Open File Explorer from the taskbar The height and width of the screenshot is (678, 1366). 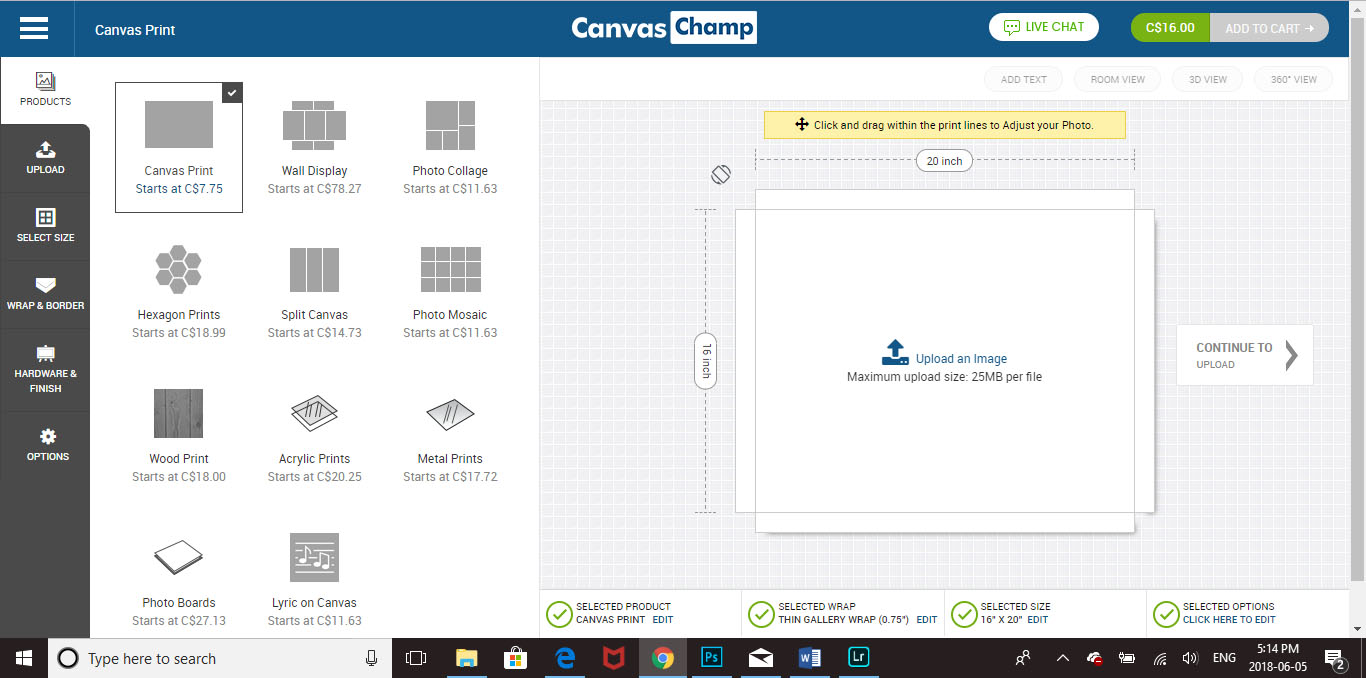pos(466,658)
